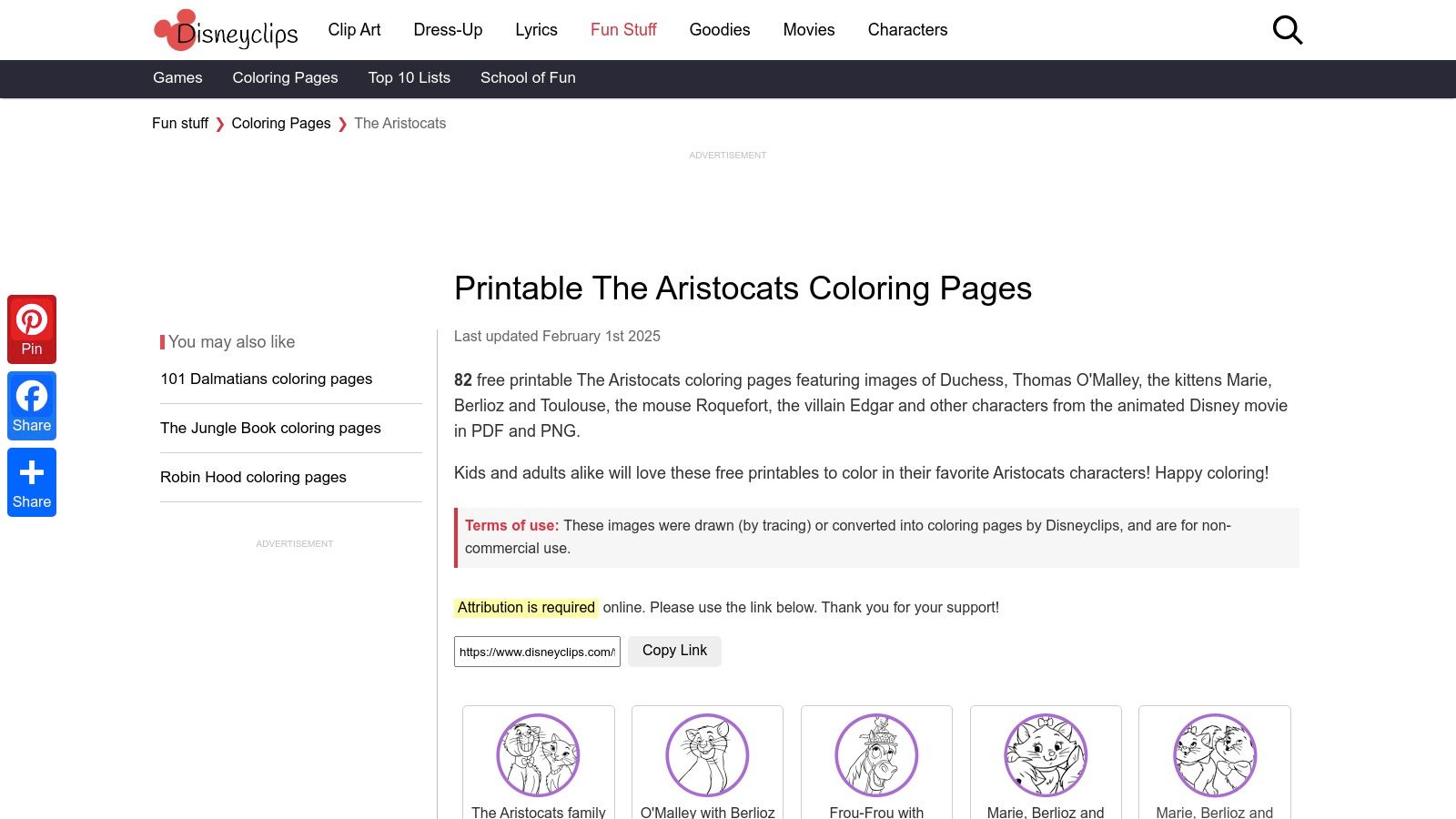Follow the Fun stuff breadcrumb link

(x=180, y=124)
